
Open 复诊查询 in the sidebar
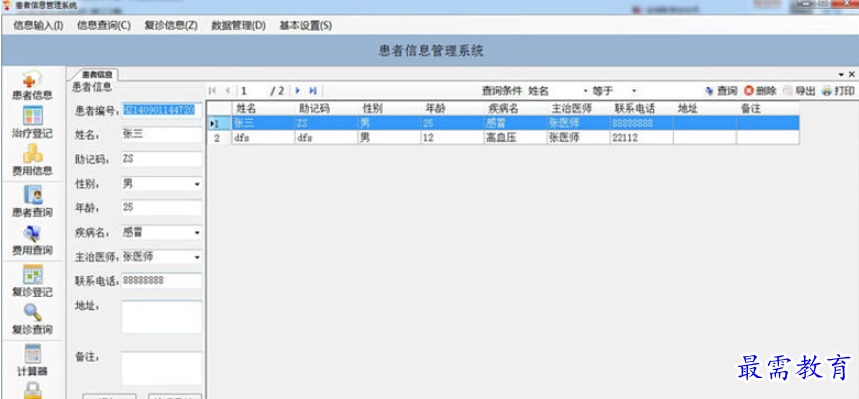(32, 320)
